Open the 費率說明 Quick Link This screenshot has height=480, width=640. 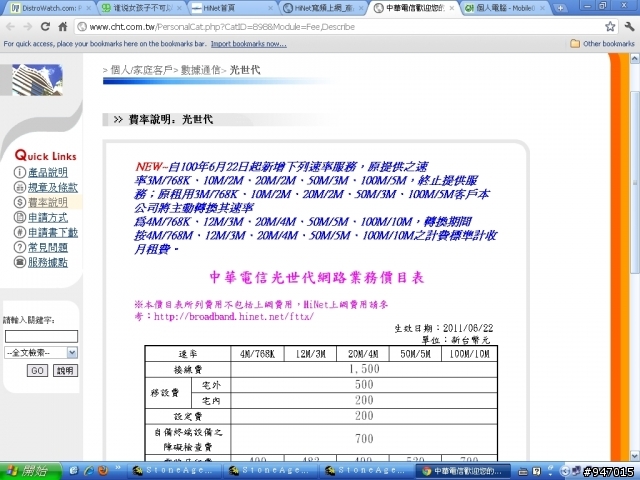tap(48, 202)
